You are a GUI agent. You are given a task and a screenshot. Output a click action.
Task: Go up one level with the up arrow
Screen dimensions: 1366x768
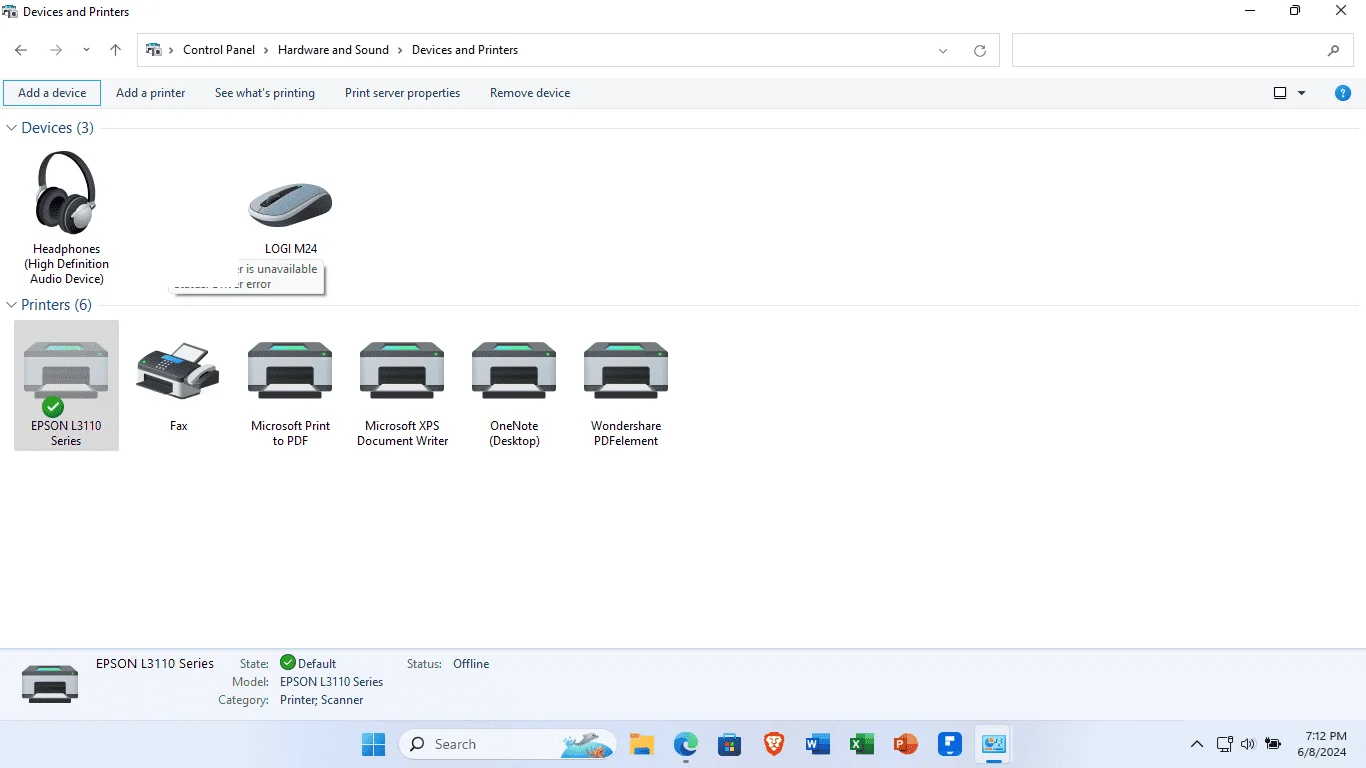(115, 50)
